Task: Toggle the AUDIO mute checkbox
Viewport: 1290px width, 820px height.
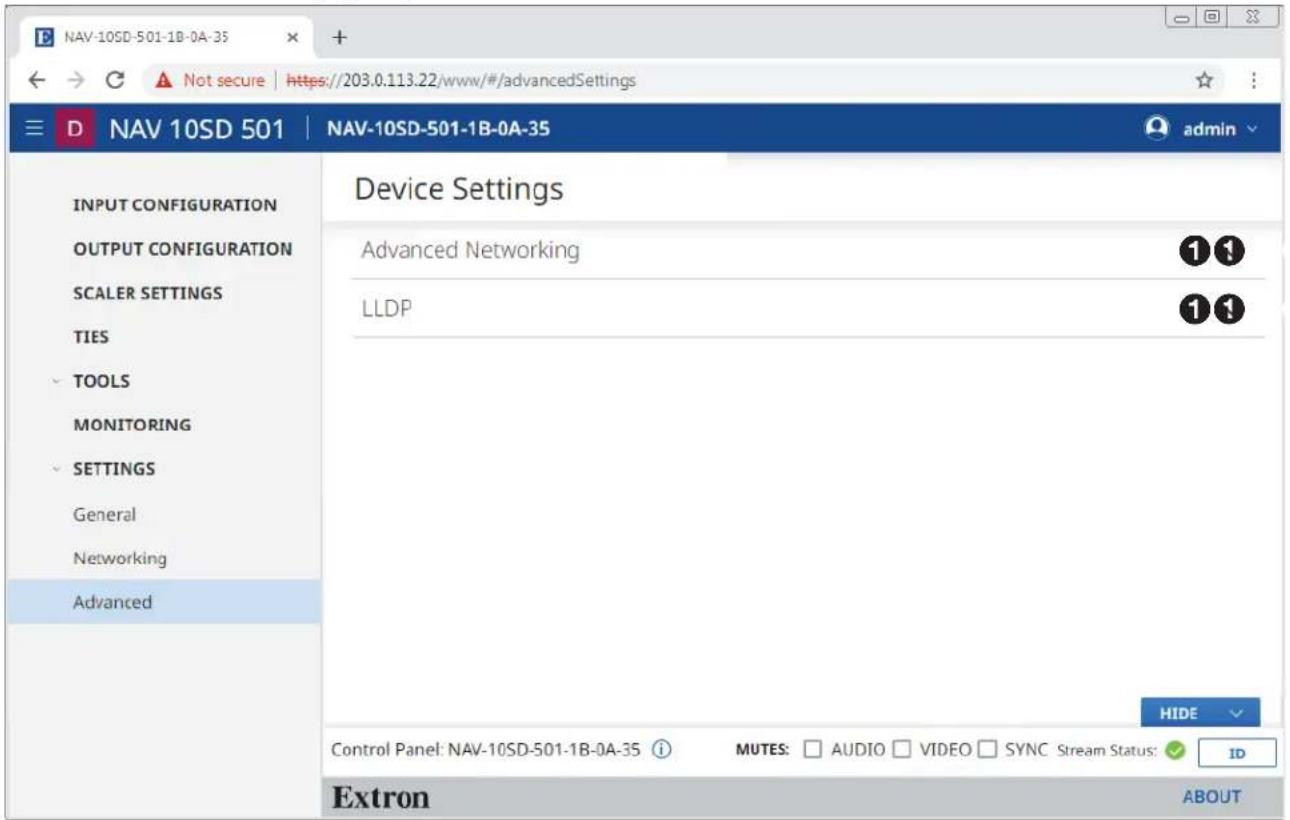Action: (x=812, y=751)
